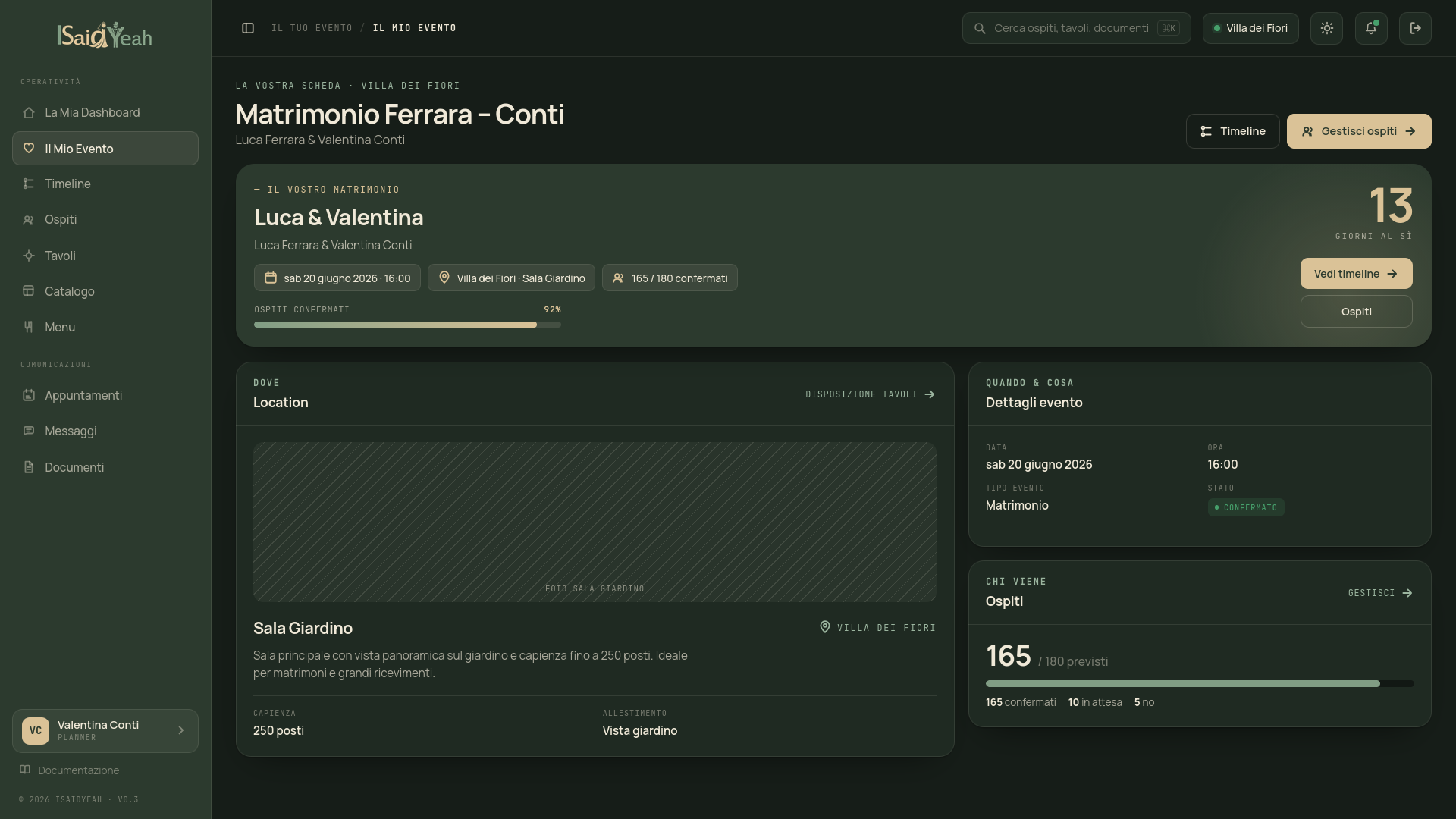
Task: Click the Messaggi chat icon
Action: coord(29,431)
